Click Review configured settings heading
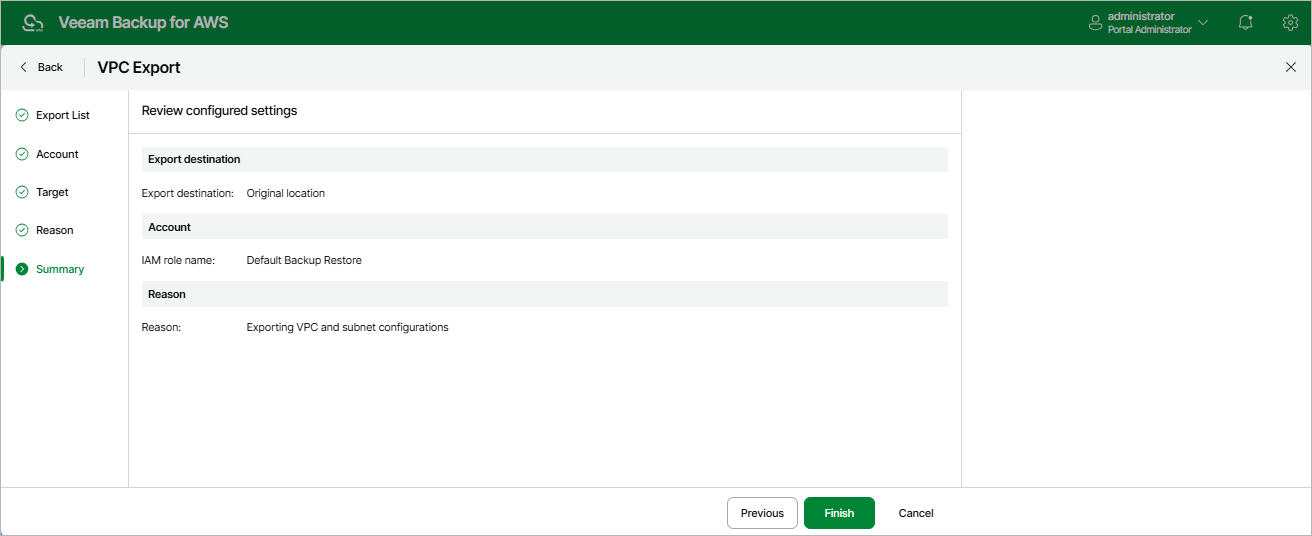This screenshot has height=536, width=1312. [219, 111]
